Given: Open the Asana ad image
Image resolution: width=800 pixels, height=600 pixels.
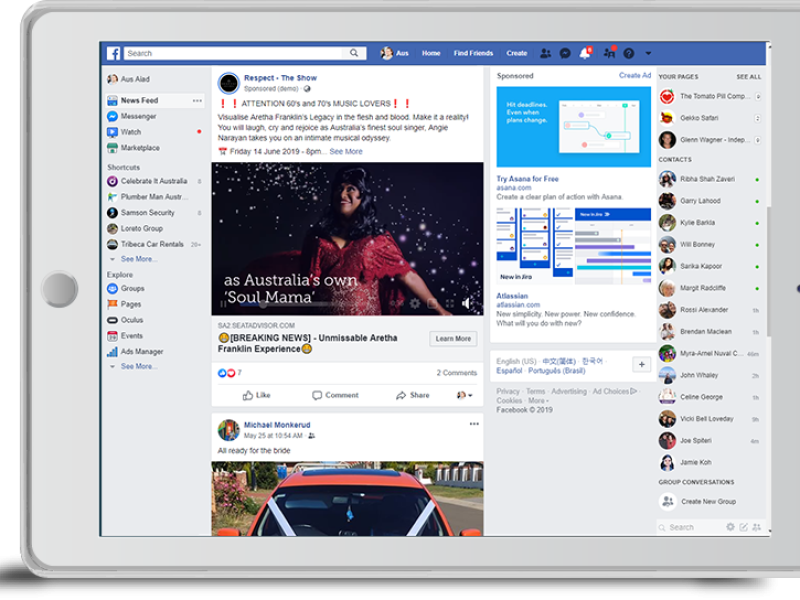Looking at the screenshot, I should click(573, 127).
